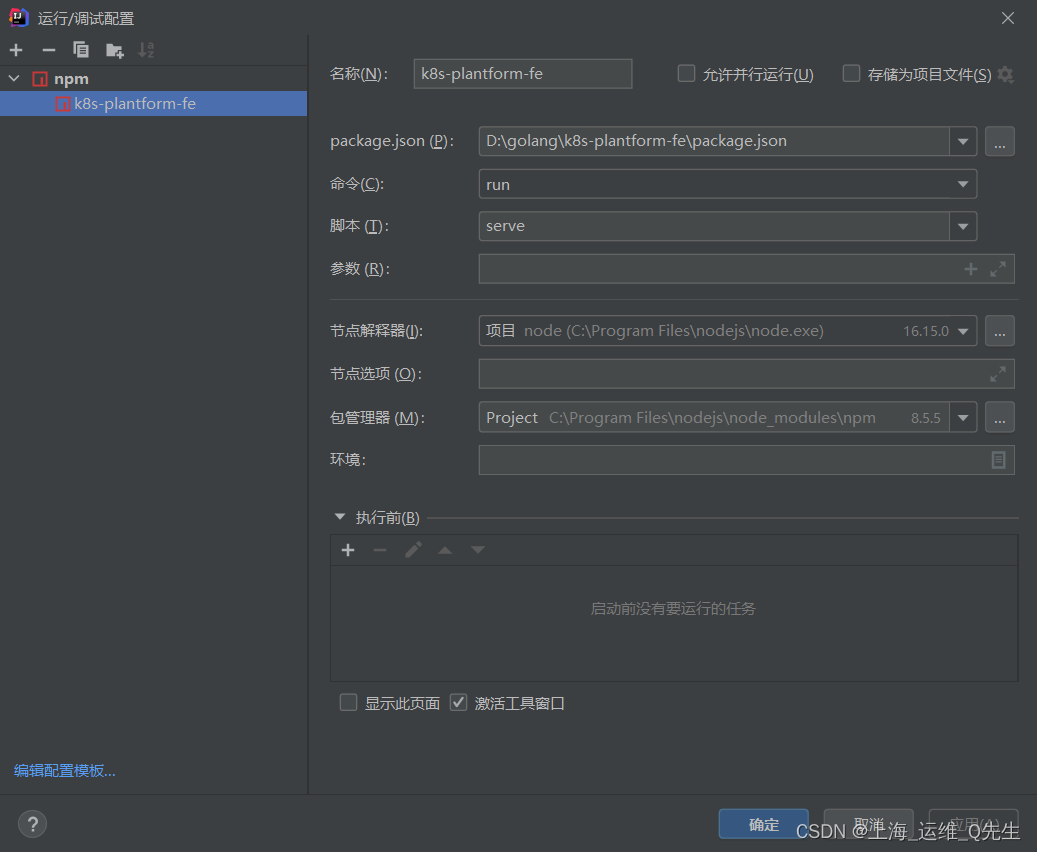Open the help button in bottom corner
1037x852 pixels.
[x=32, y=823]
